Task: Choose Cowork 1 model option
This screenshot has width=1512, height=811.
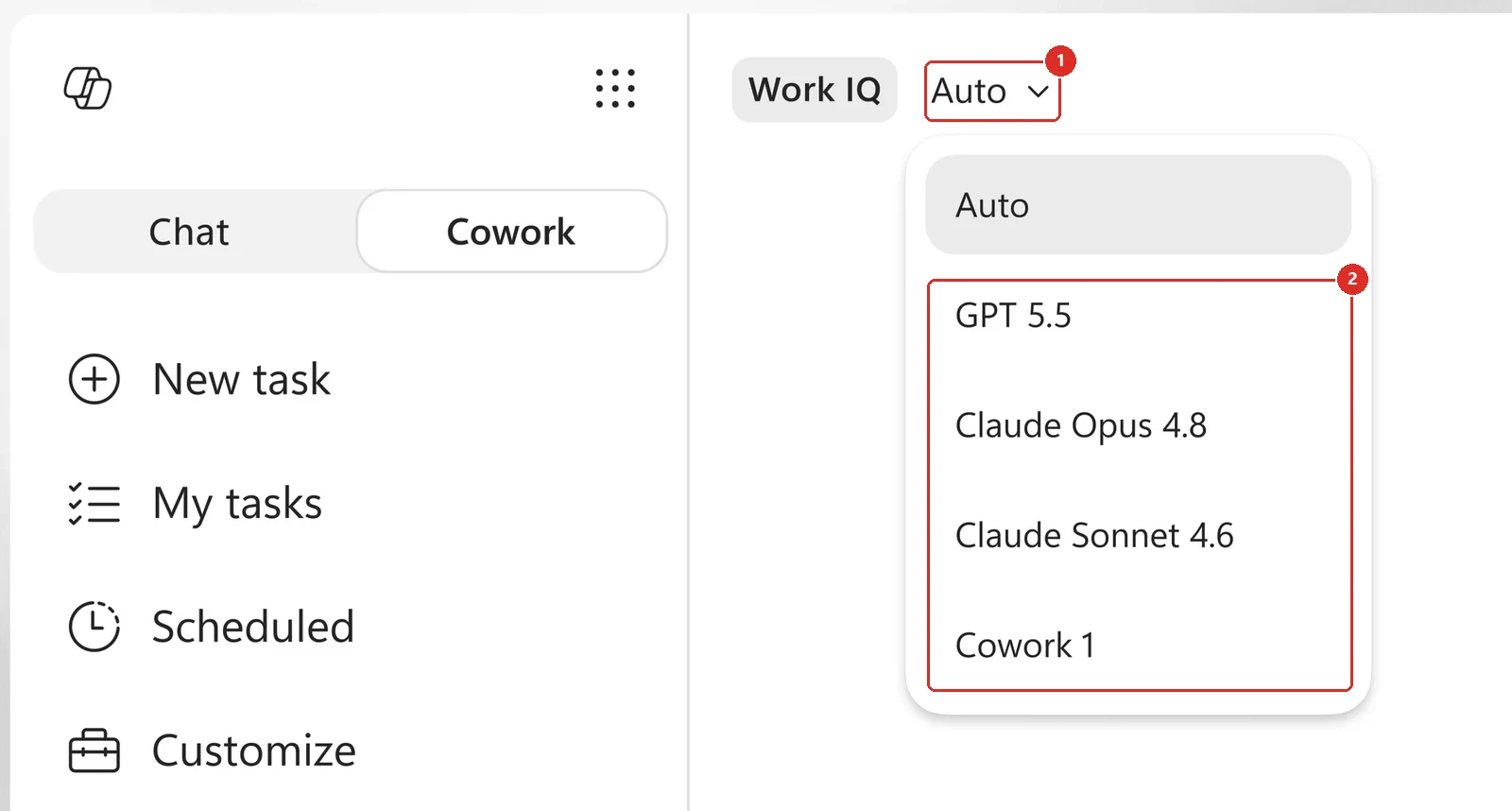Action: (x=1139, y=646)
